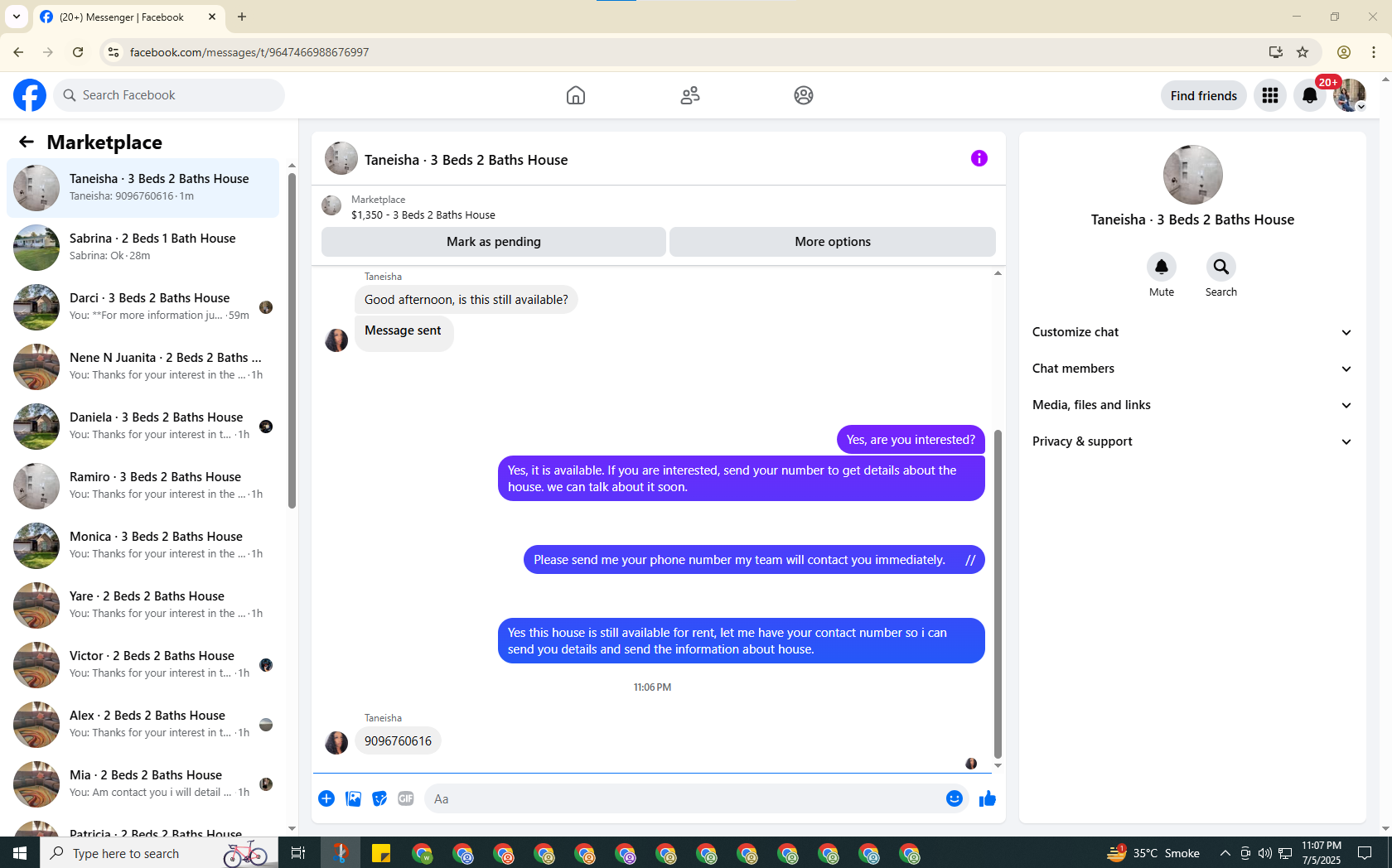Open Victor 2 Beds 2 Baths conversation
This screenshot has width=1392, height=868.
(143, 665)
